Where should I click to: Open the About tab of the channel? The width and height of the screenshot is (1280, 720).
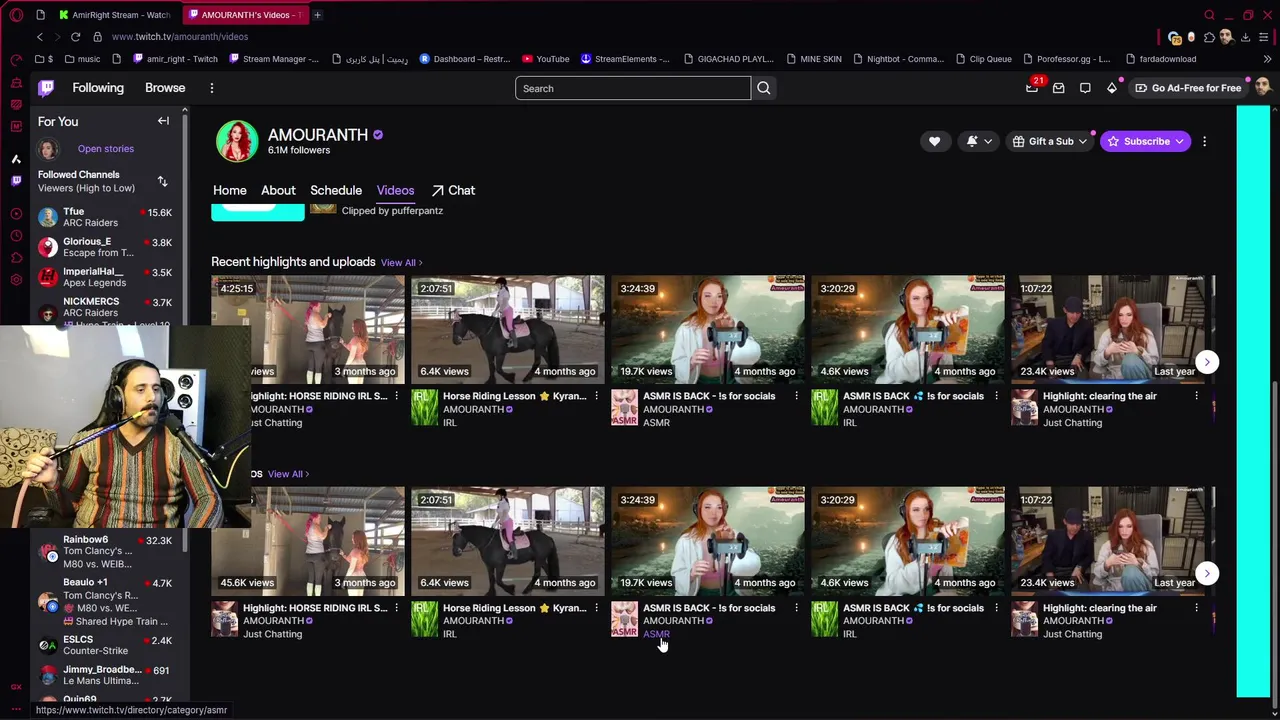click(278, 190)
